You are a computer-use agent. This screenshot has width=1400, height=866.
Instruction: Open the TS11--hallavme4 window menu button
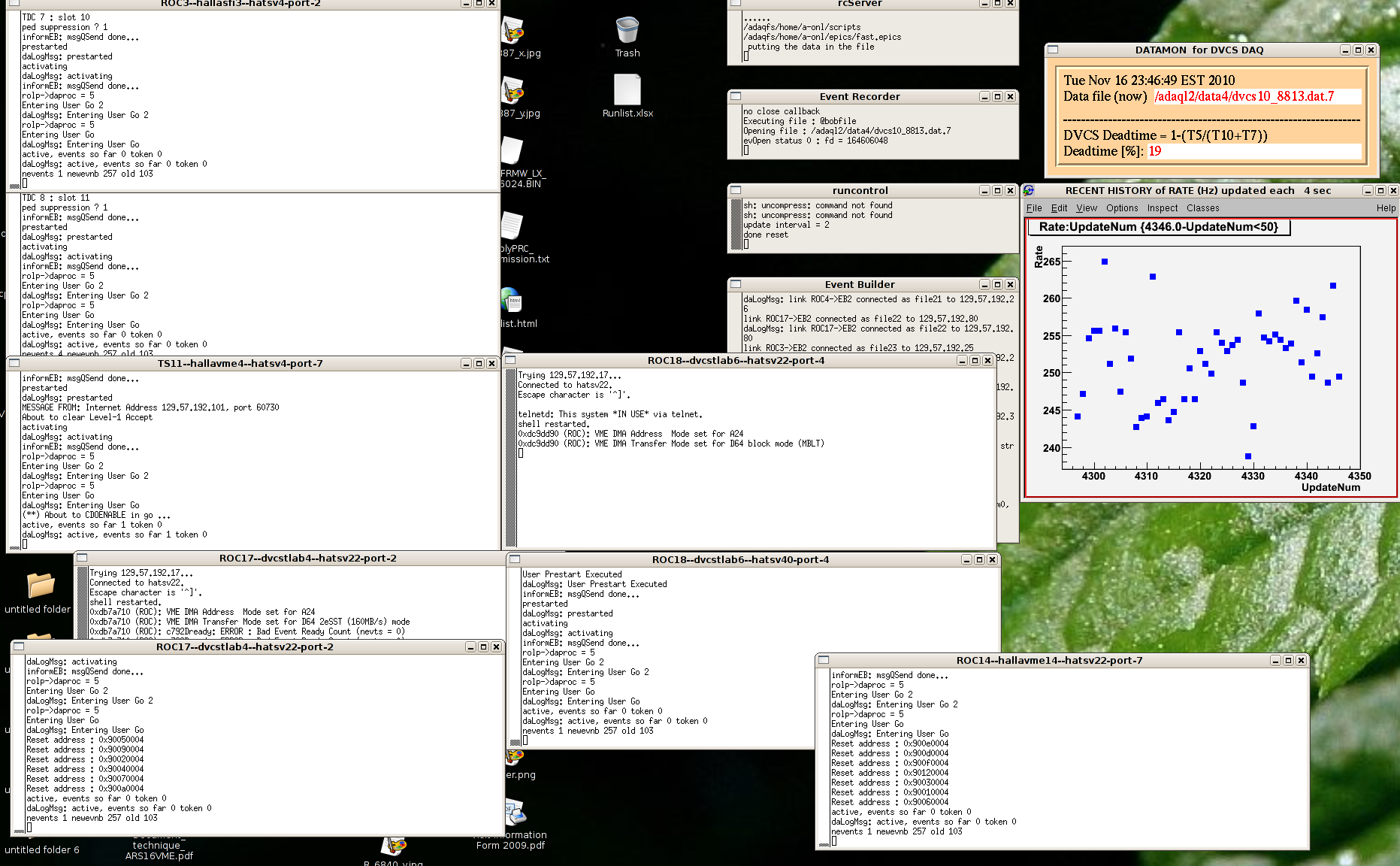click(14, 363)
